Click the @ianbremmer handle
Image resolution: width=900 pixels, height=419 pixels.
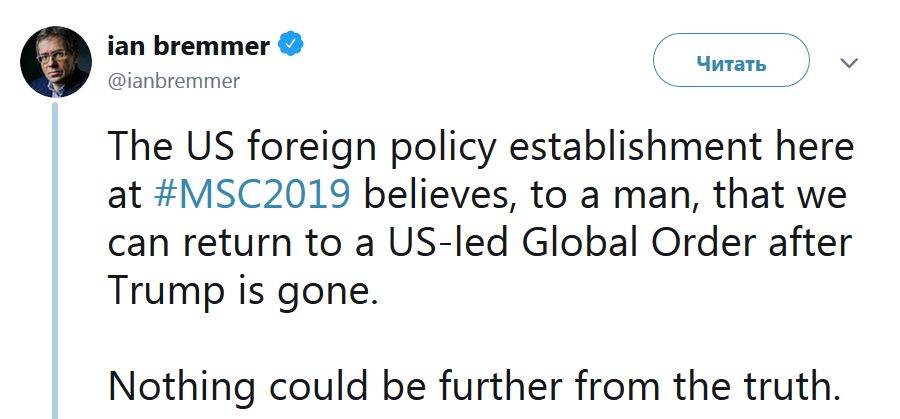(173, 81)
